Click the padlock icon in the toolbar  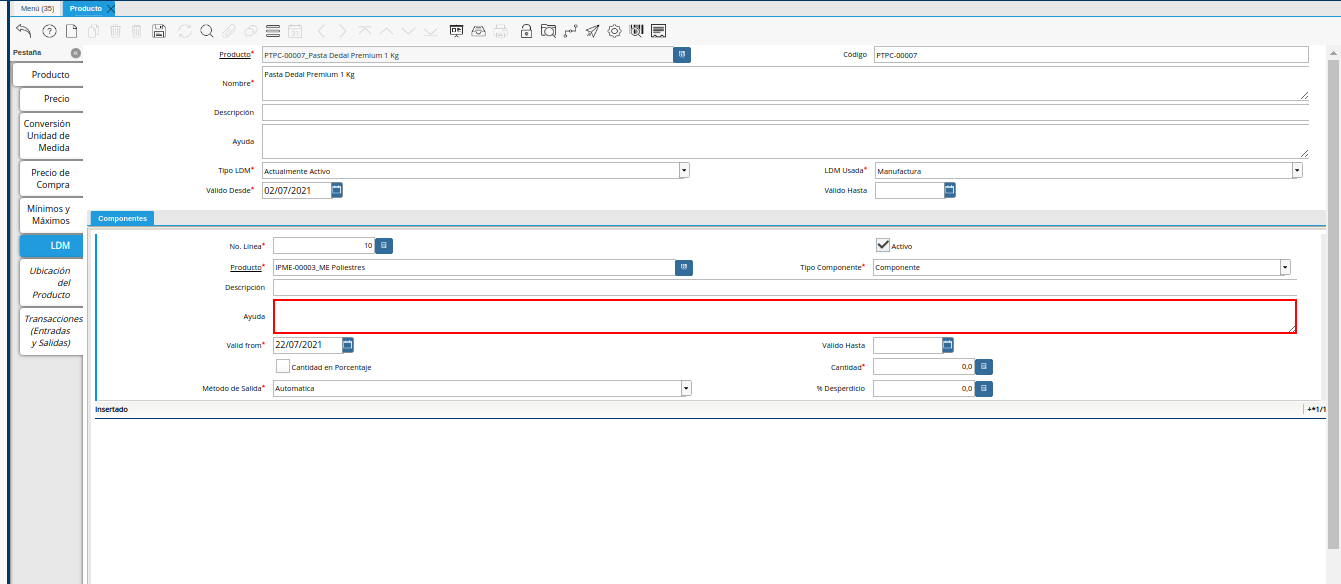click(x=526, y=31)
